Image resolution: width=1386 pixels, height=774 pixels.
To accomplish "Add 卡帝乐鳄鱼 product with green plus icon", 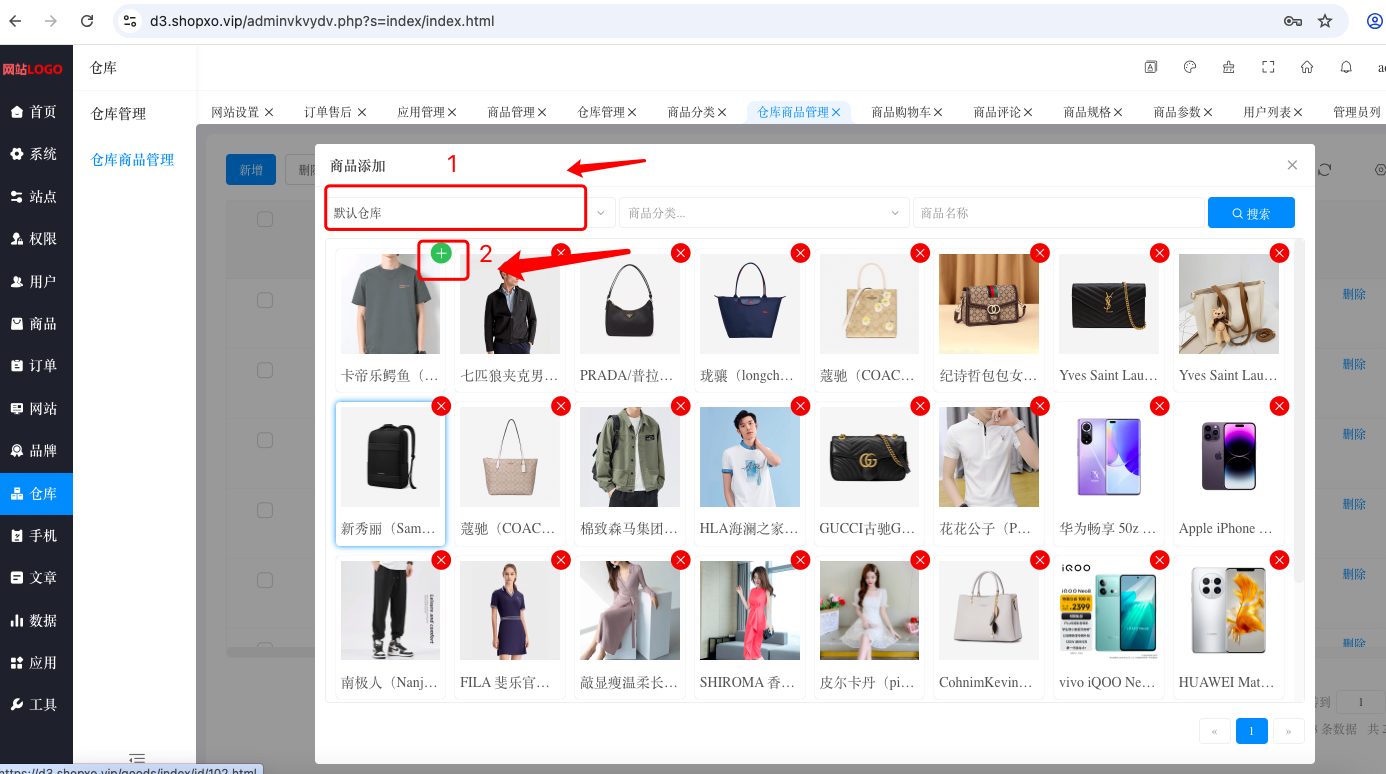I will coord(441,253).
